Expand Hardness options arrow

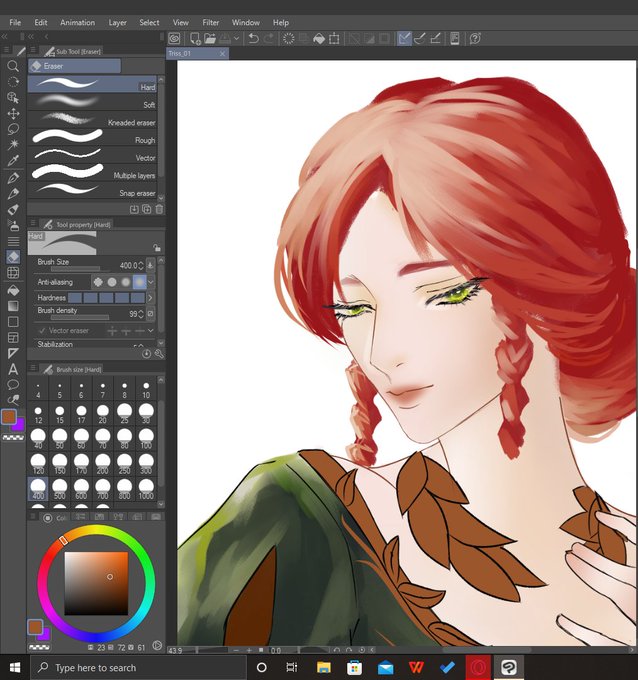pos(151,298)
